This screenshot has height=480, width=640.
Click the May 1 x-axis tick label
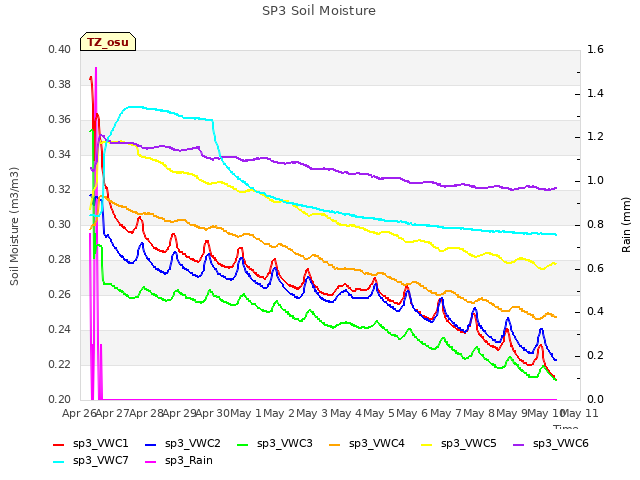click(246, 413)
